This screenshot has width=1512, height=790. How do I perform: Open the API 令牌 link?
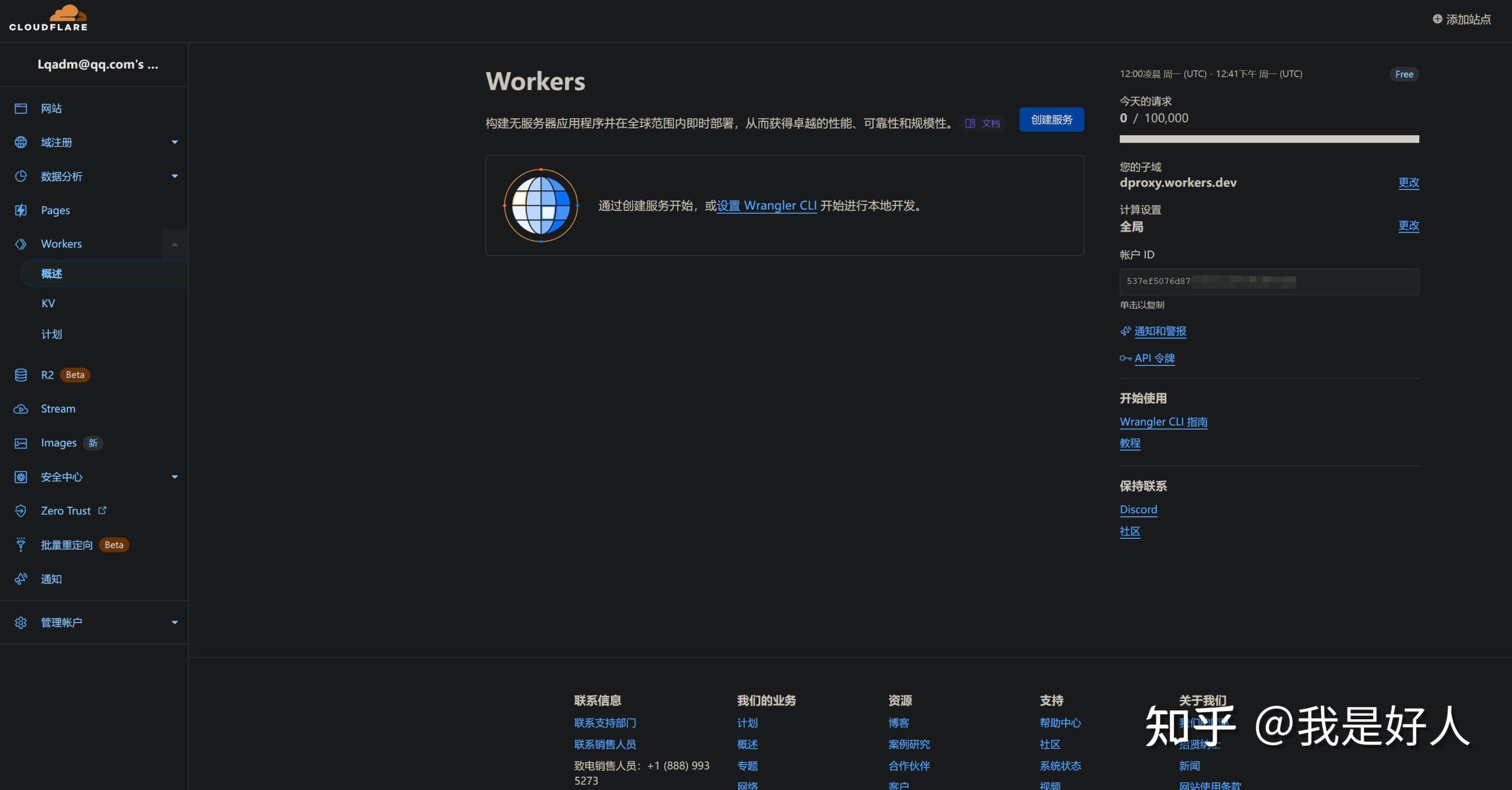tap(1155, 359)
